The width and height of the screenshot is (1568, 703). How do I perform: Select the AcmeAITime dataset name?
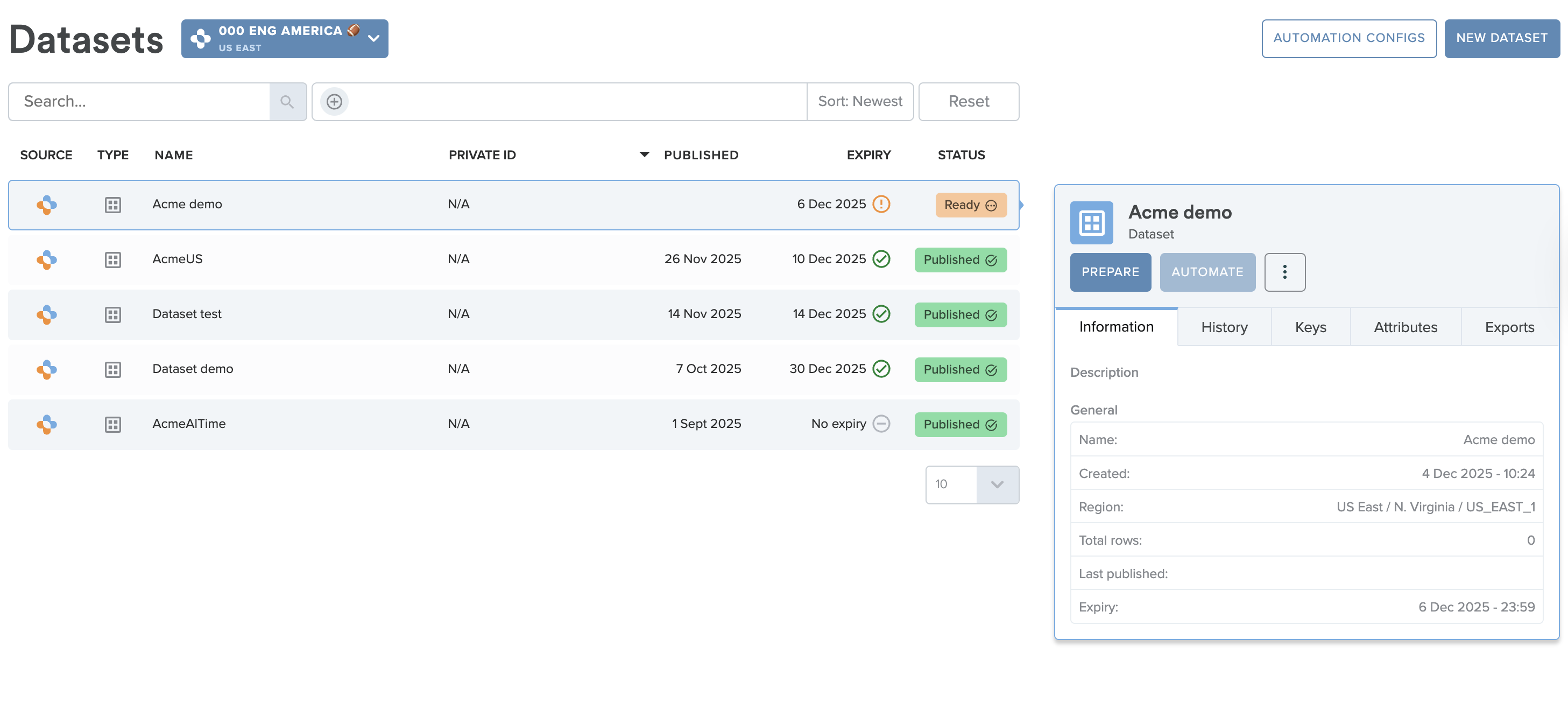tap(189, 424)
